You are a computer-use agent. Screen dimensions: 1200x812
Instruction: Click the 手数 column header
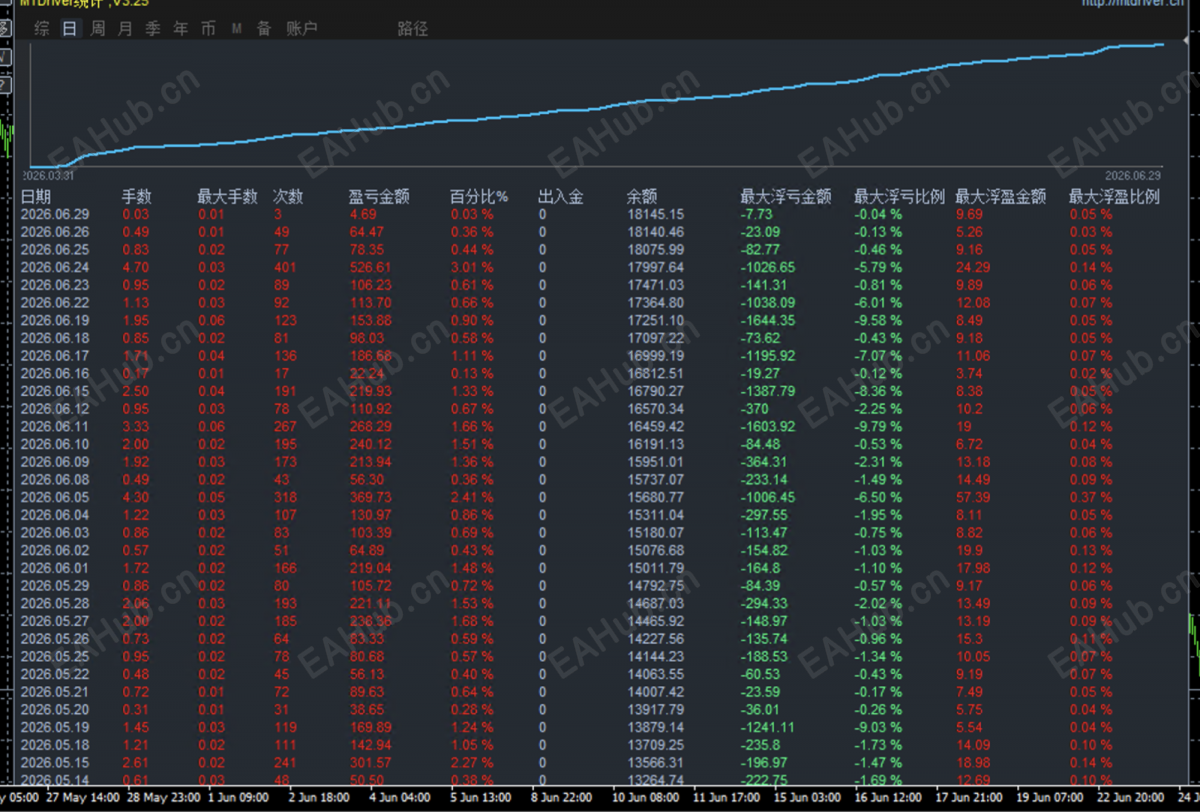[x=137, y=197]
